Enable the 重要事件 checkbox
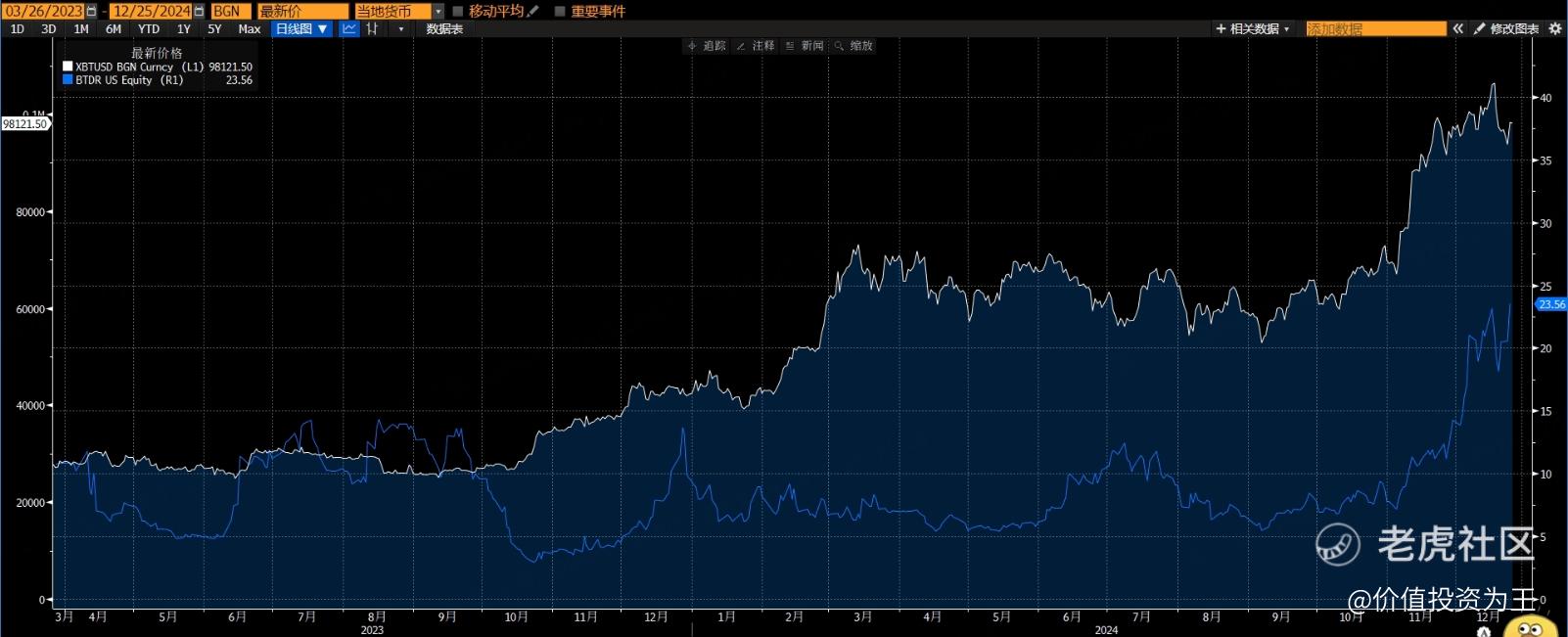This screenshot has height=637, width=1568. point(560,11)
